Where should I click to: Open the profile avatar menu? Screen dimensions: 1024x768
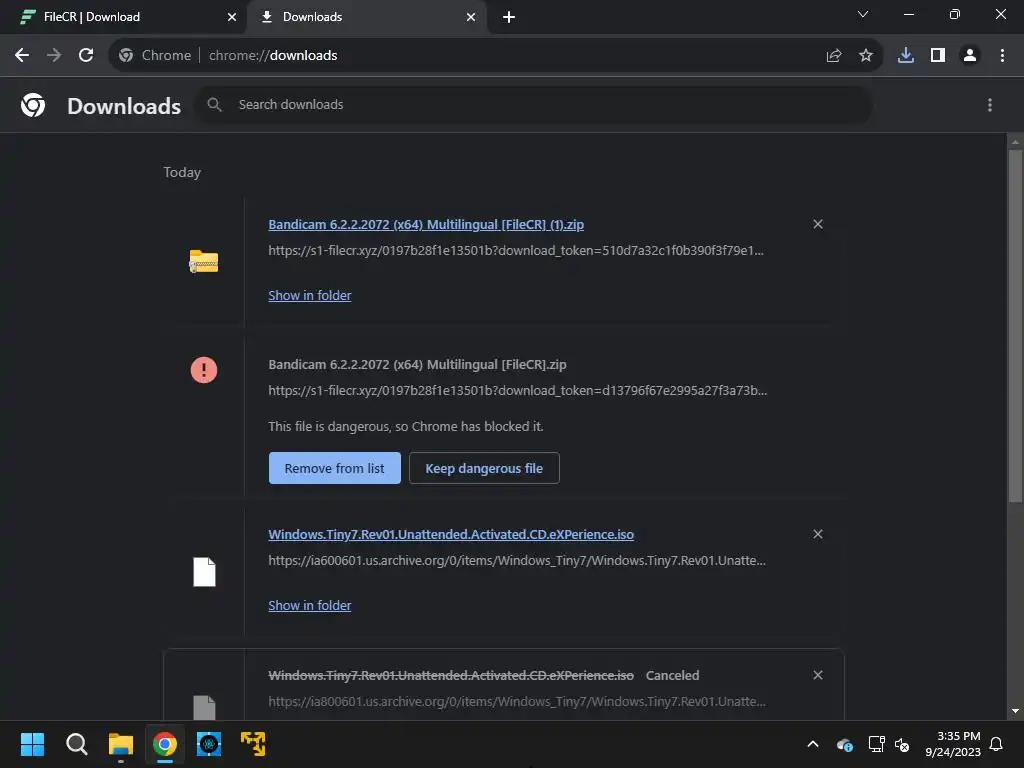click(x=970, y=56)
